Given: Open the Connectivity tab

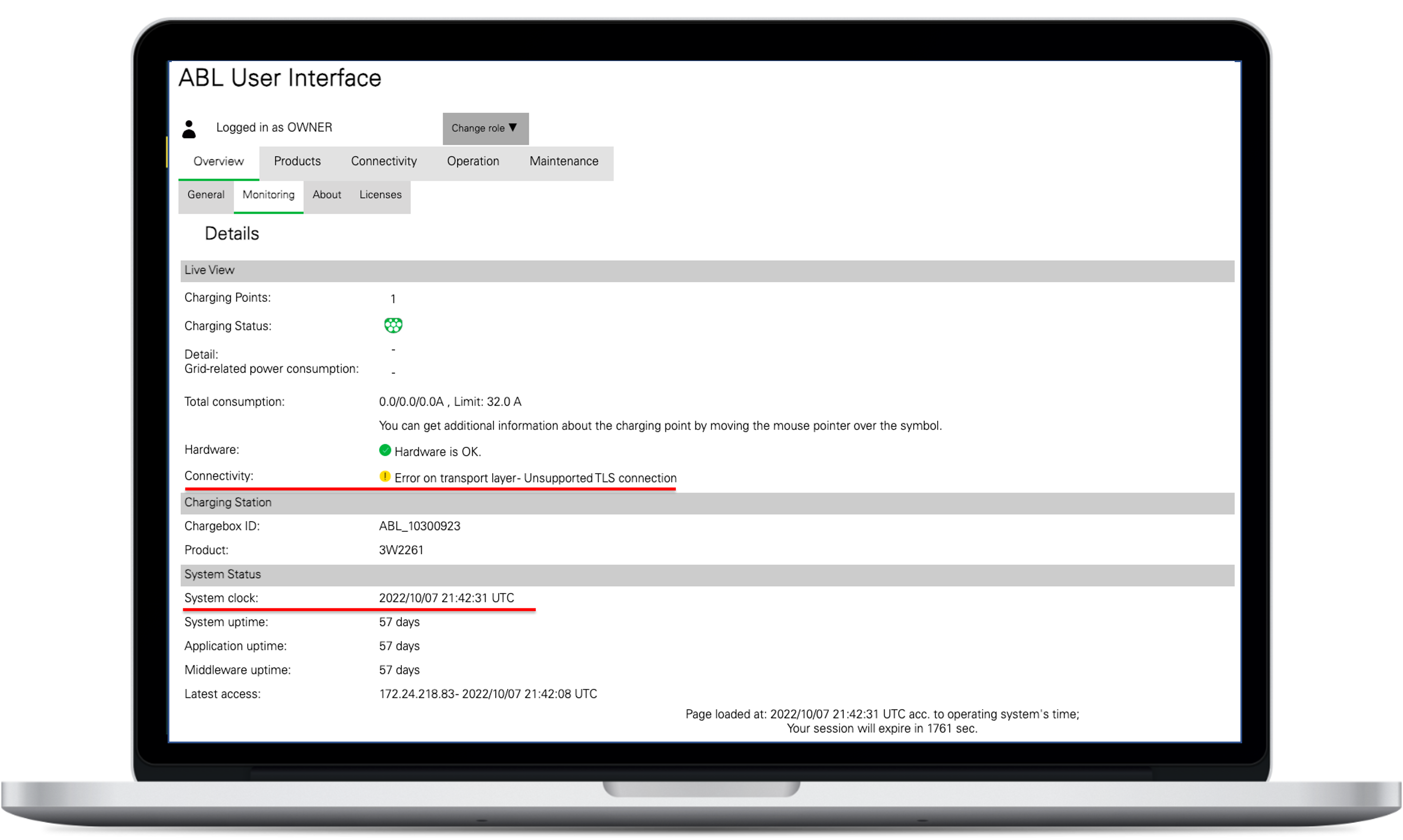Looking at the screenshot, I should point(384,161).
